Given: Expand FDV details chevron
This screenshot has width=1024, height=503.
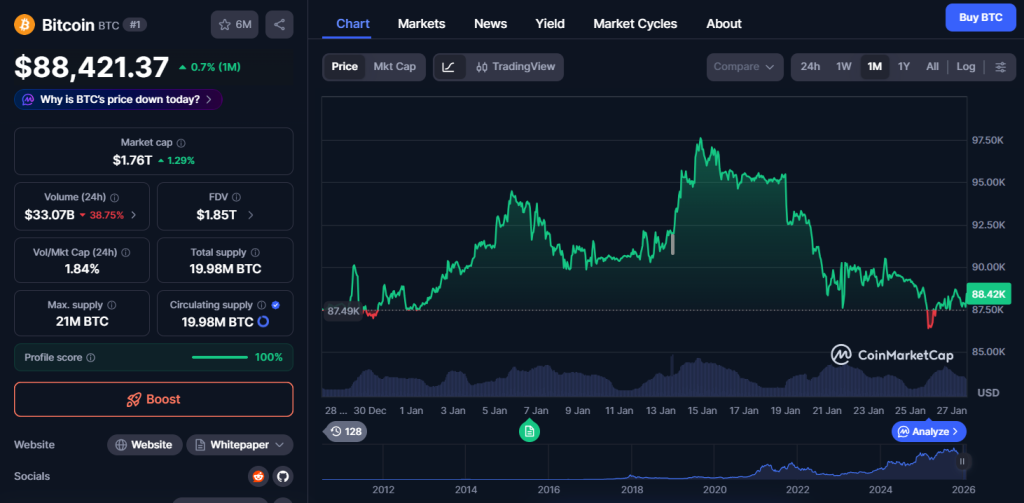Looking at the screenshot, I should pyautogui.click(x=251, y=215).
